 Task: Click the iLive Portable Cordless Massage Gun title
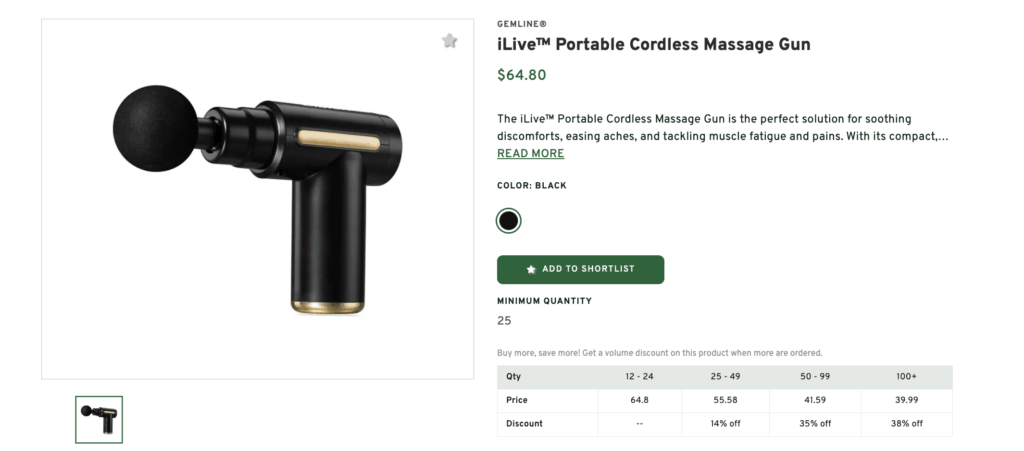[653, 45]
